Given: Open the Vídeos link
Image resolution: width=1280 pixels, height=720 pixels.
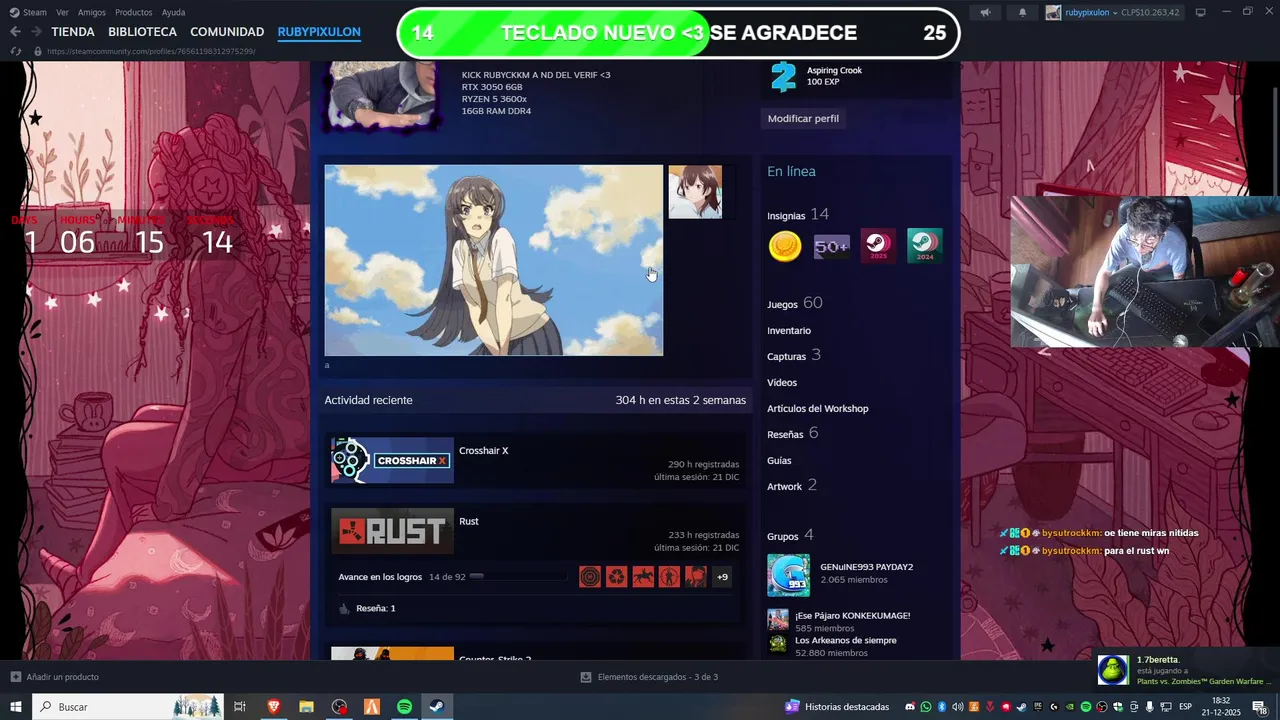Looking at the screenshot, I should pos(782,383).
